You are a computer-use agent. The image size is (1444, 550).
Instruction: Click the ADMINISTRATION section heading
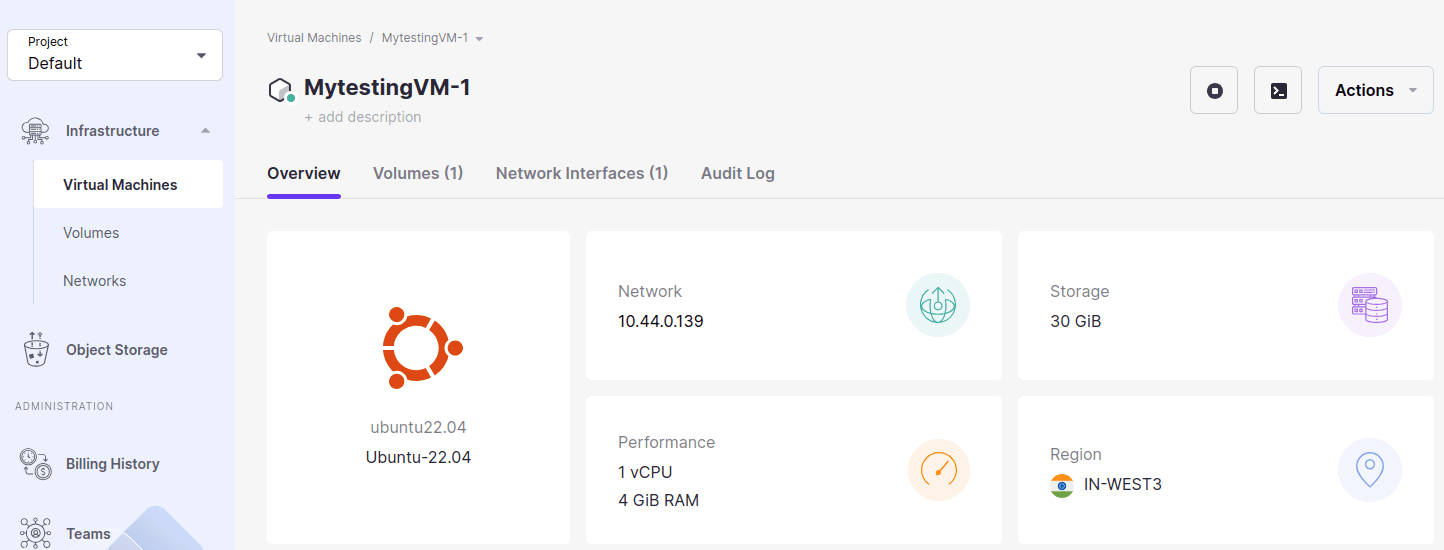click(x=64, y=406)
